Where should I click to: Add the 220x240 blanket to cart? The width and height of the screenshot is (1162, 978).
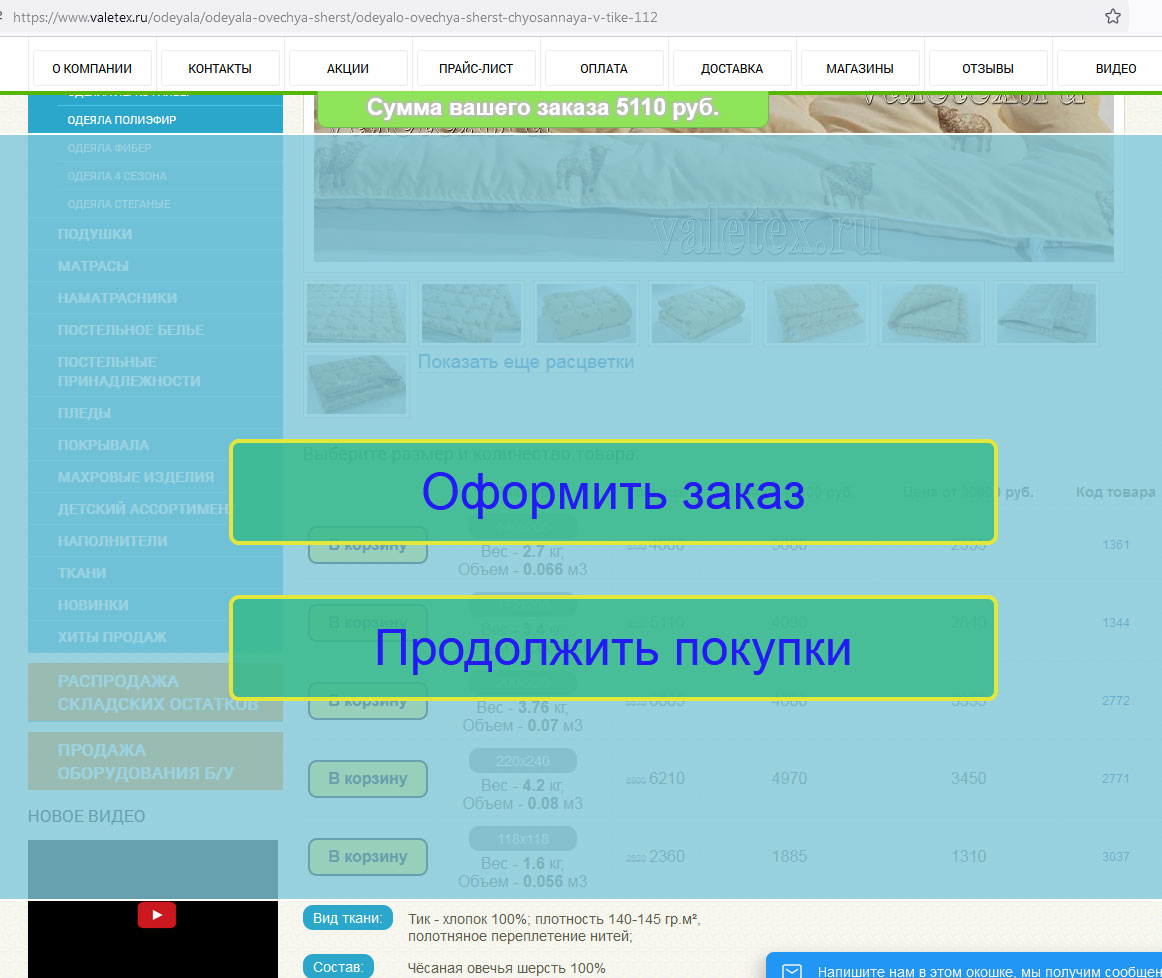coord(366,778)
